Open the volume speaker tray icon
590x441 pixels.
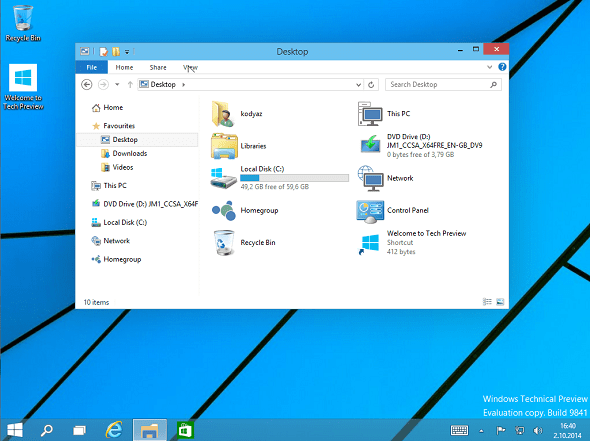tap(538, 430)
